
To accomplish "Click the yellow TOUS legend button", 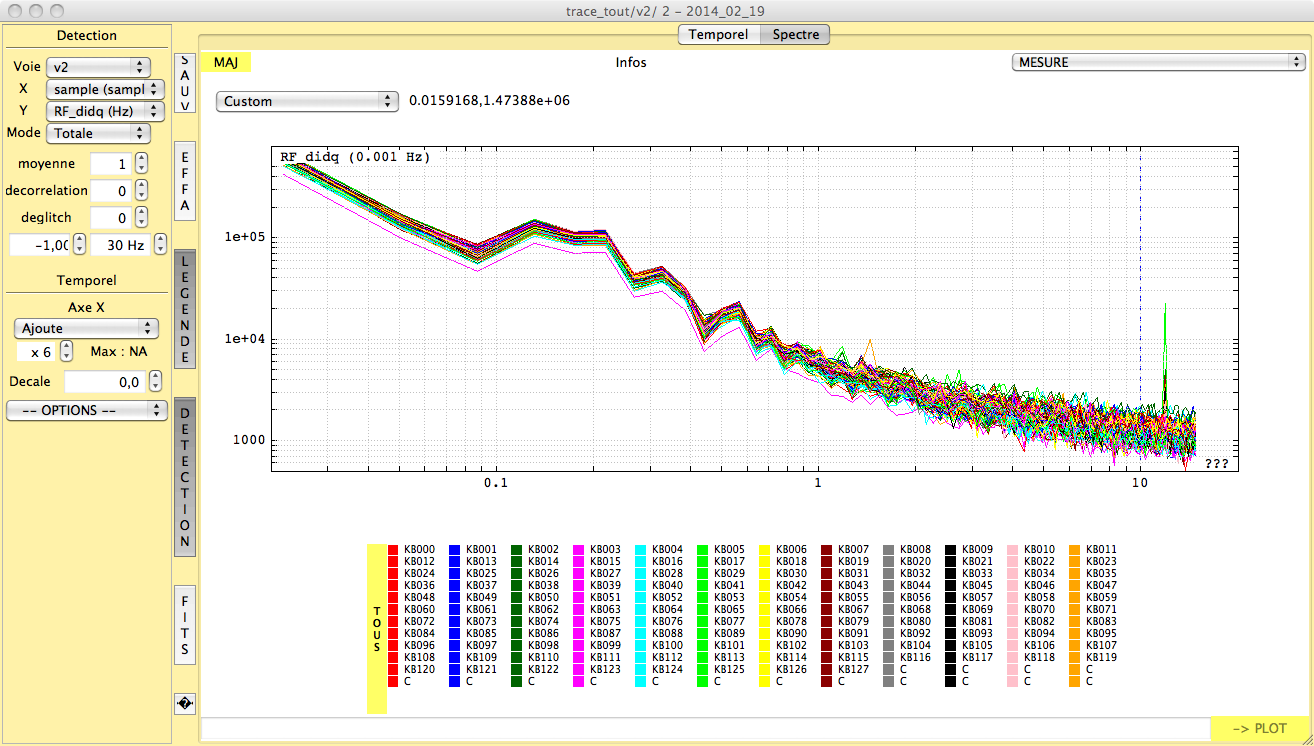I will (x=377, y=628).
